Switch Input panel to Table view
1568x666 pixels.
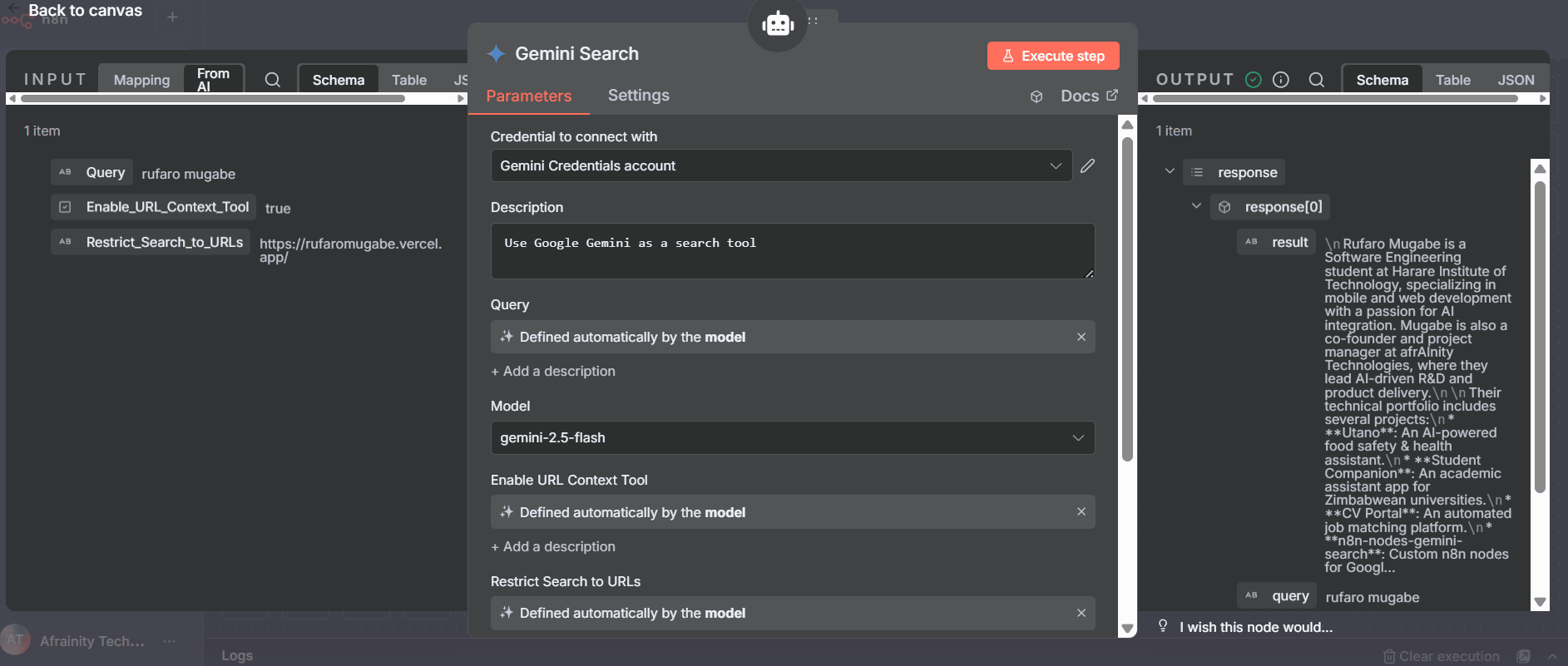[x=409, y=80]
